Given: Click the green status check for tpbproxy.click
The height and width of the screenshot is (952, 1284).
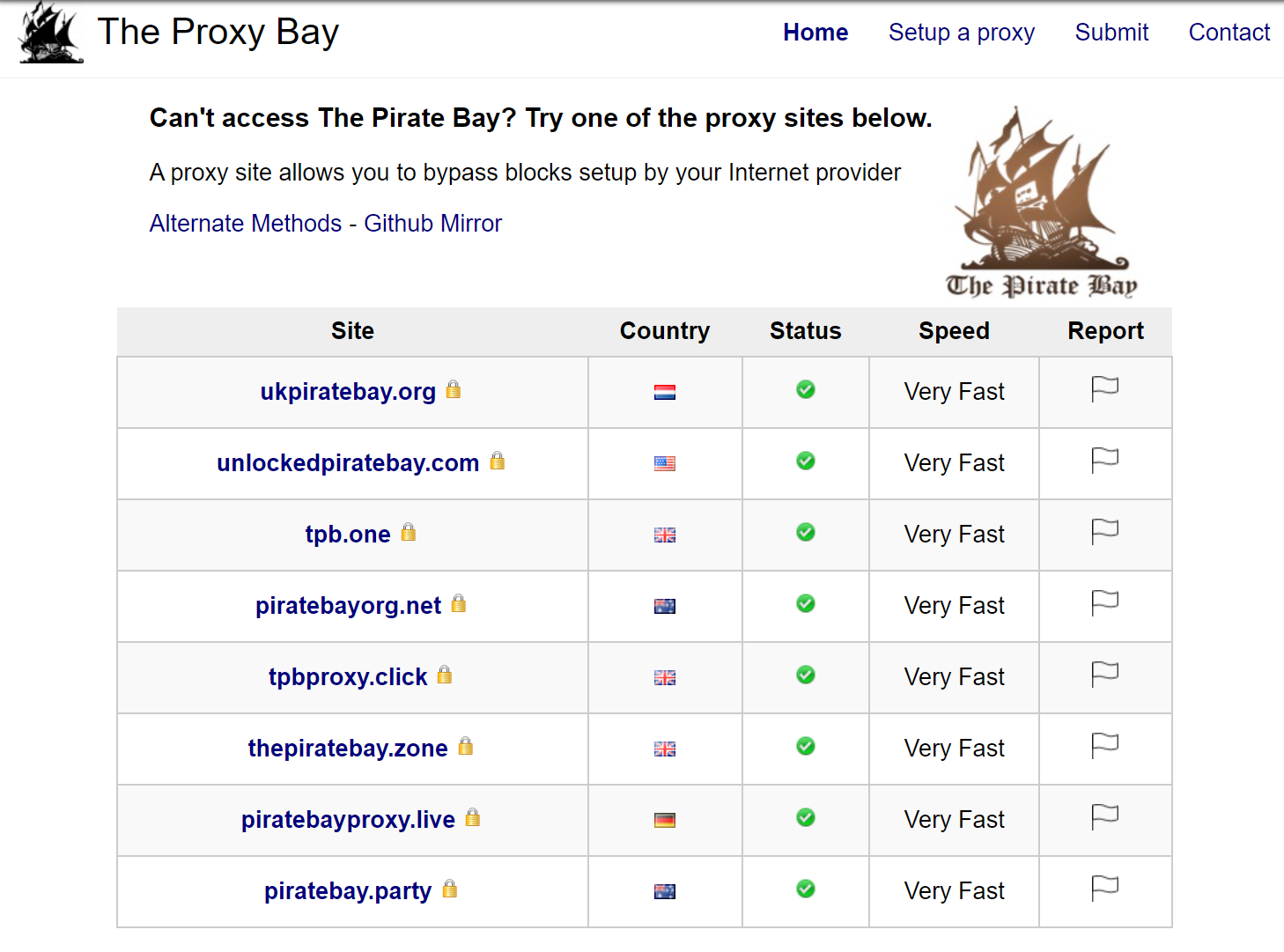Looking at the screenshot, I should click(805, 675).
